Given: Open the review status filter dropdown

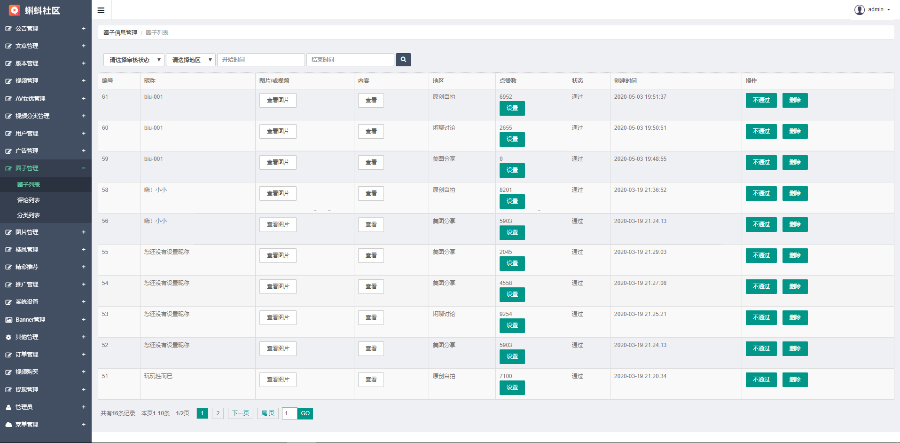Looking at the screenshot, I should point(133,60).
